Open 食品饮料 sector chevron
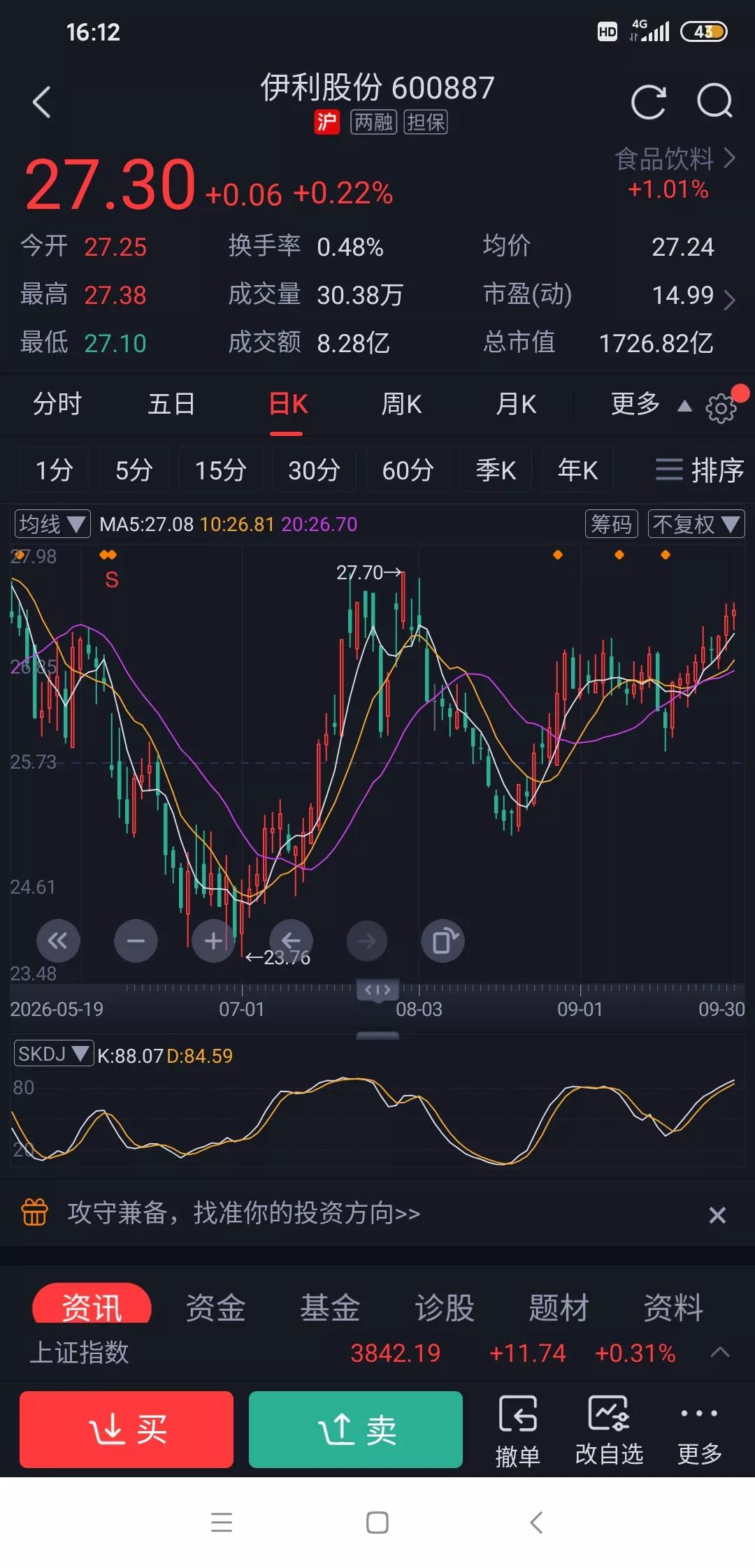 coord(729,159)
